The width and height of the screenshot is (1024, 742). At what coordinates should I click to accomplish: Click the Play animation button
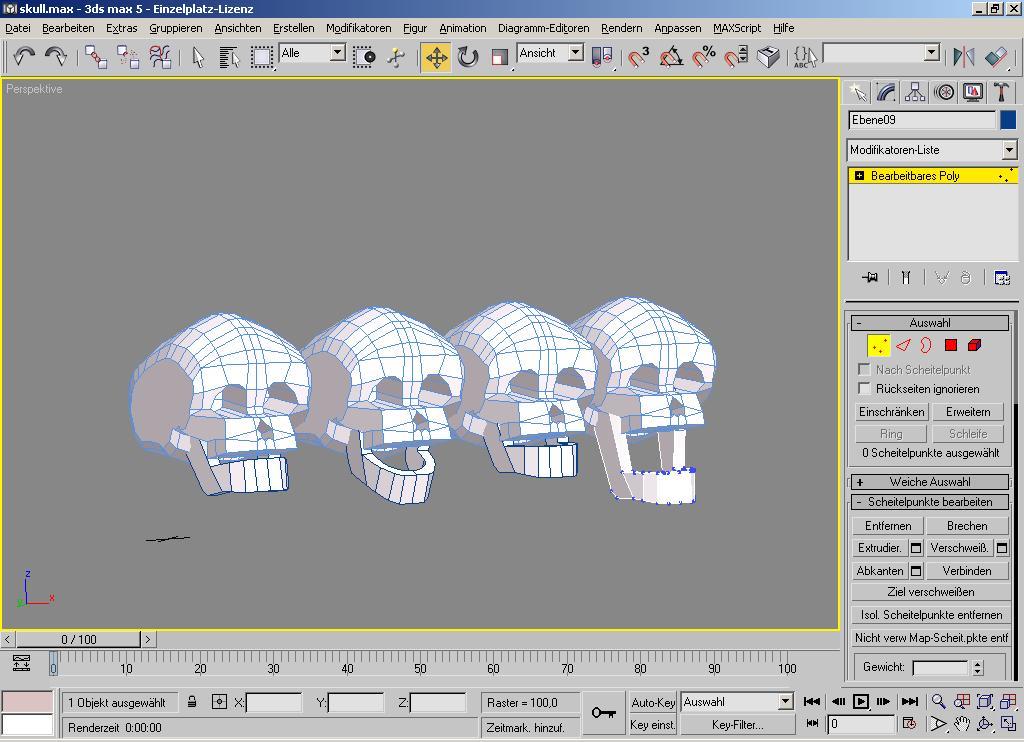(x=860, y=702)
